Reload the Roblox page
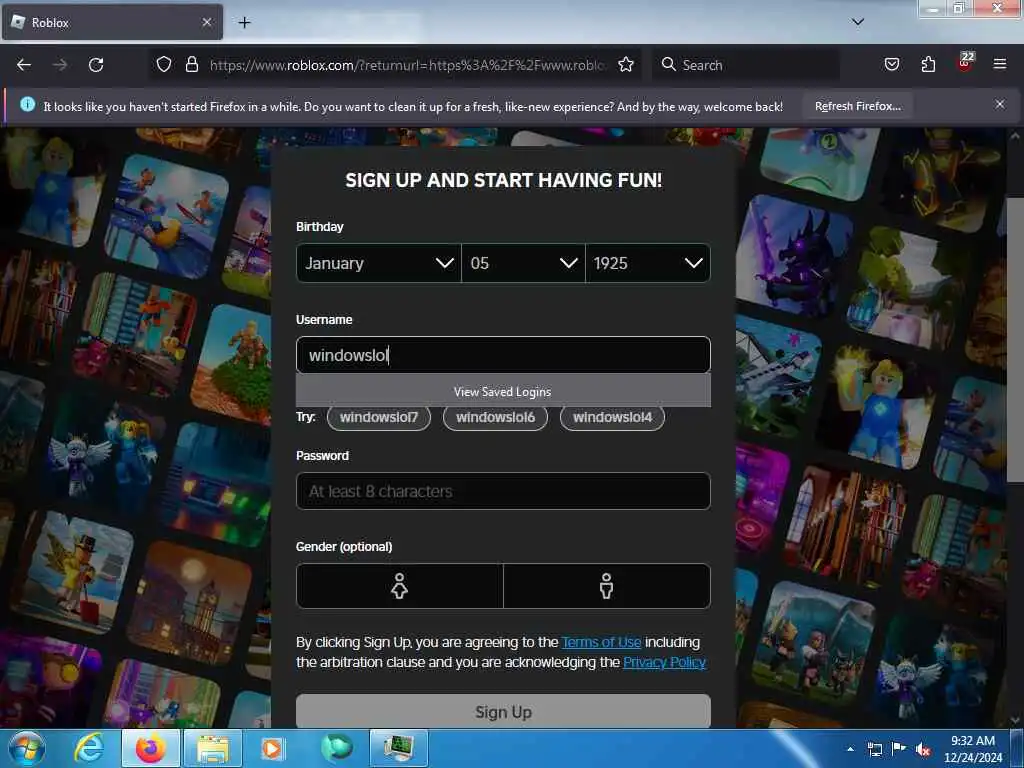1024x768 pixels. point(96,65)
